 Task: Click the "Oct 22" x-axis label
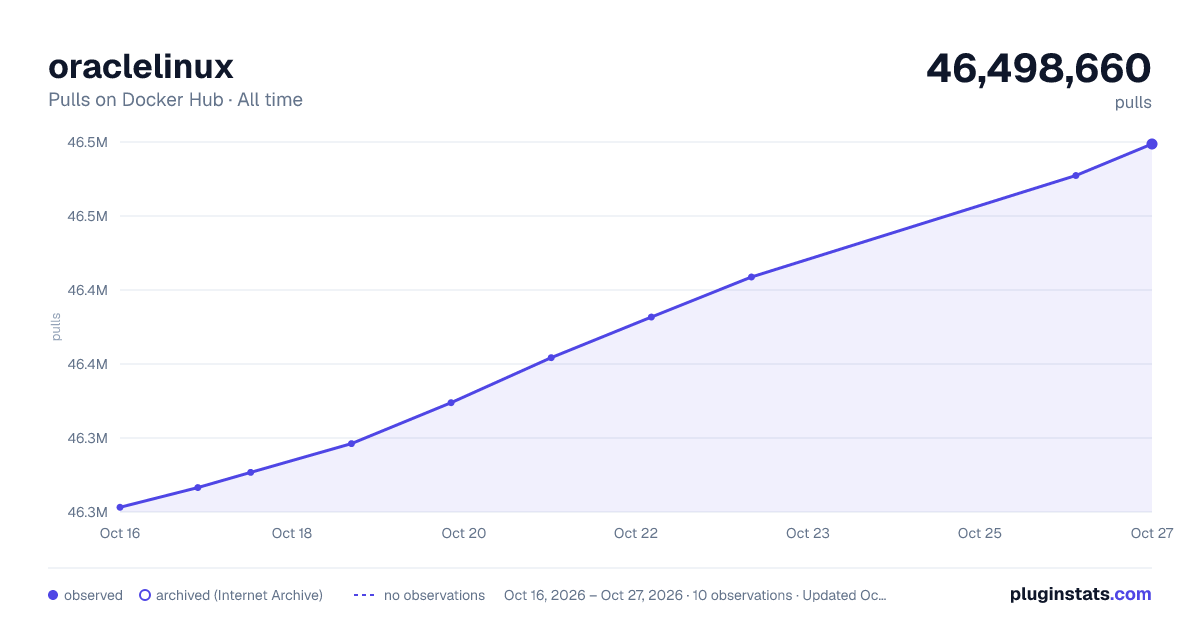point(636,533)
